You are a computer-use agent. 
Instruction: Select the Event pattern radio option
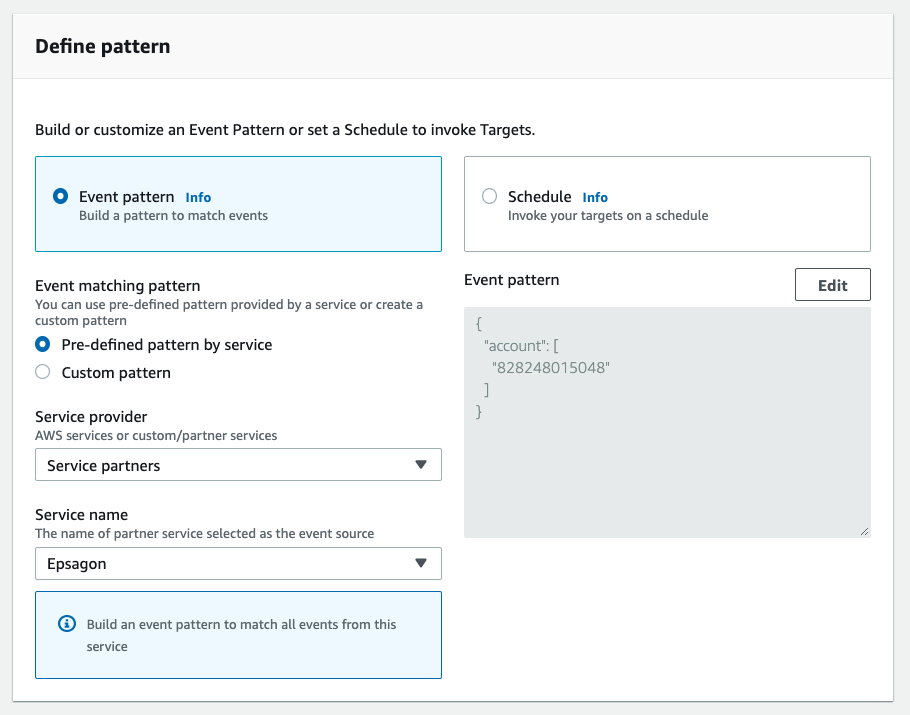point(61,197)
